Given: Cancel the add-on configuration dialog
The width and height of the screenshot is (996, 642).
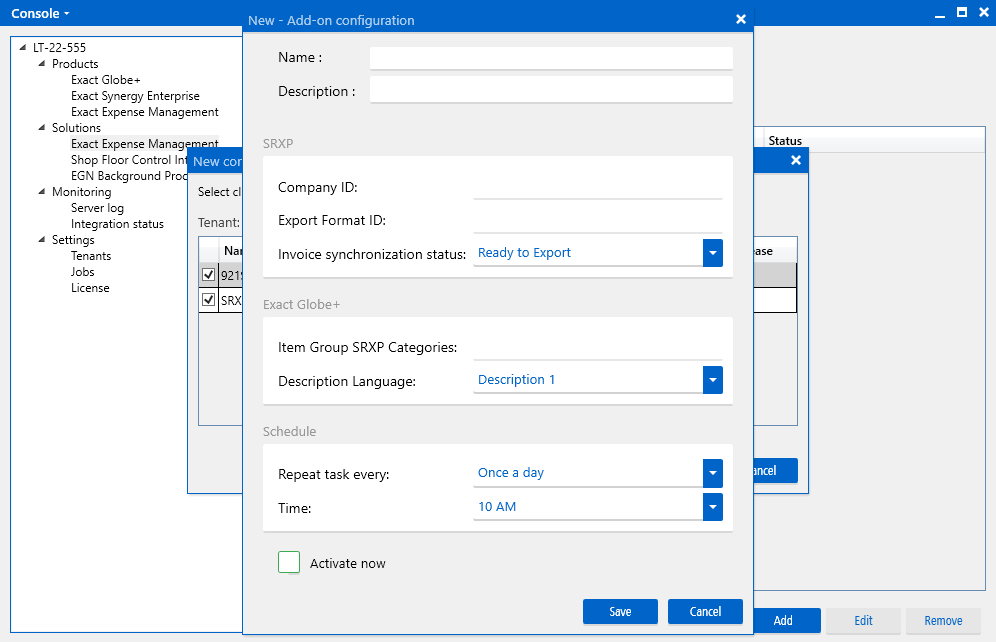Looking at the screenshot, I should tap(705, 611).
